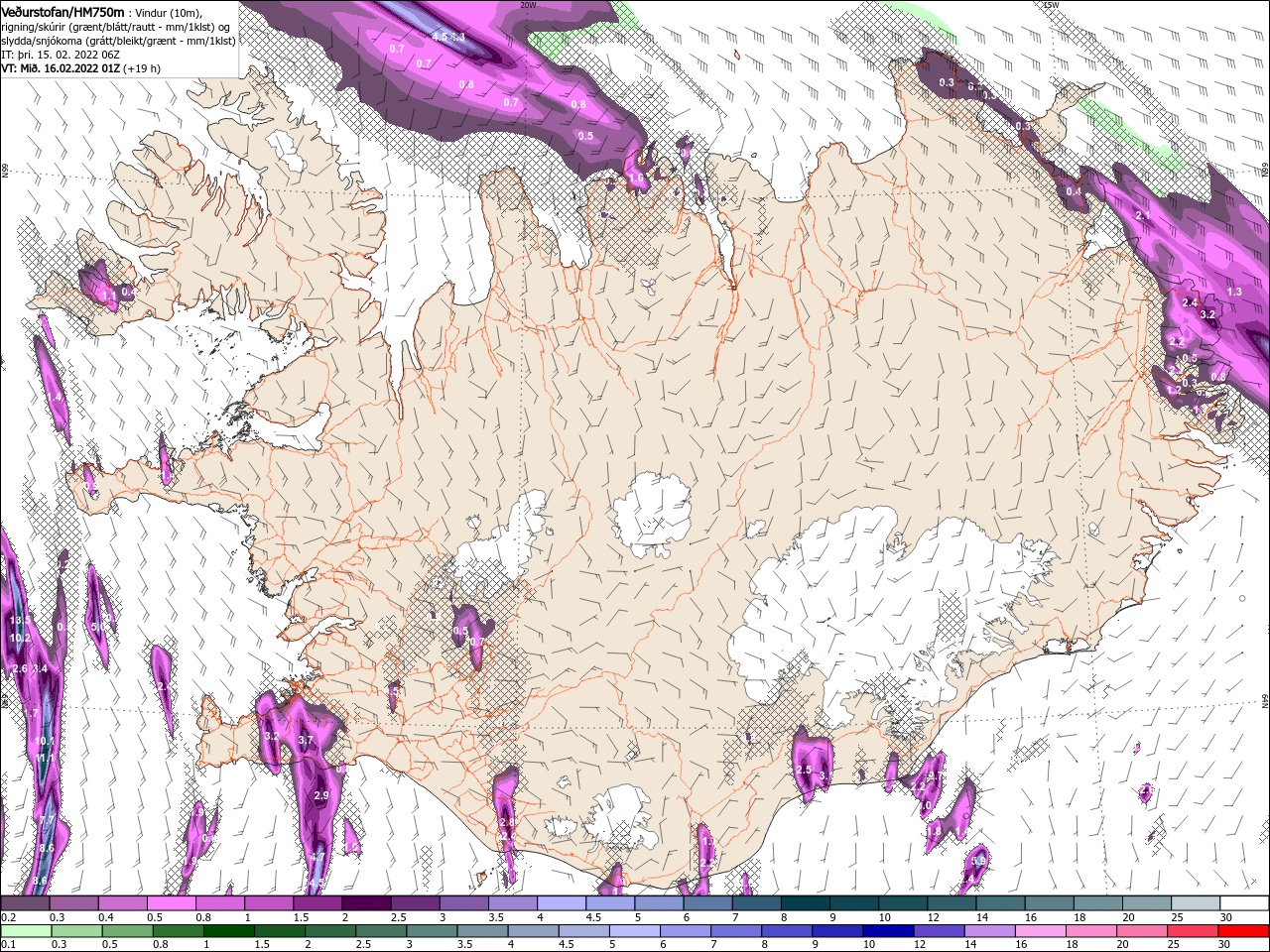Image resolution: width=1270 pixels, height=952 pixels.
Task: Click the '20W' longitude label
Action: click(528, 5)
